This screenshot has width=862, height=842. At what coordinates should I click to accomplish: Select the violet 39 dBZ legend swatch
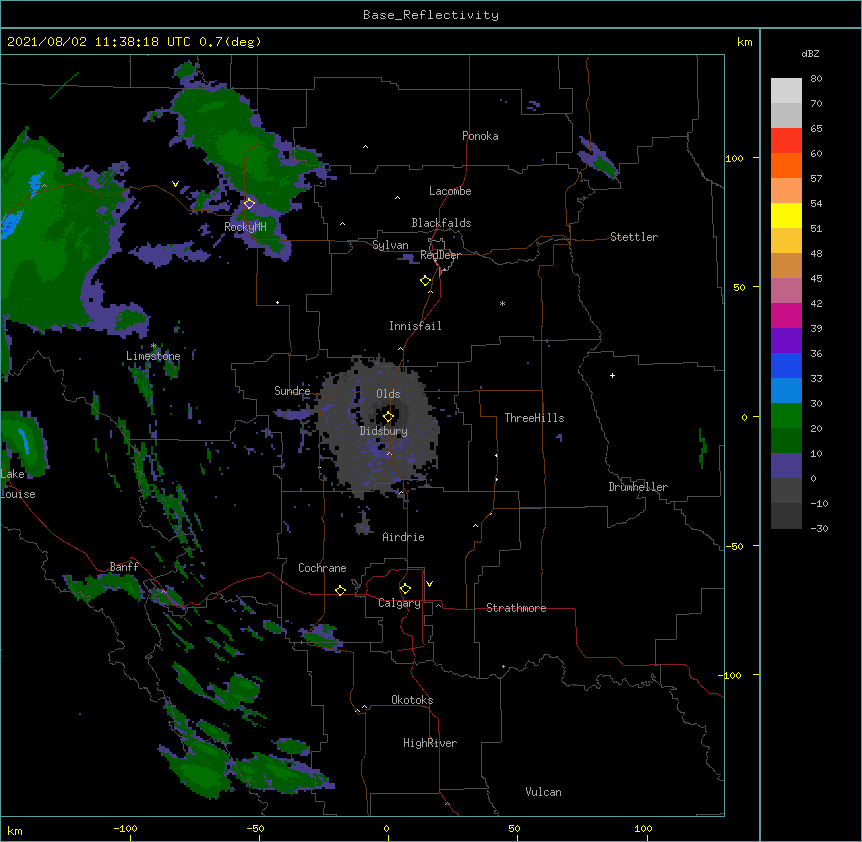(786, 341)
